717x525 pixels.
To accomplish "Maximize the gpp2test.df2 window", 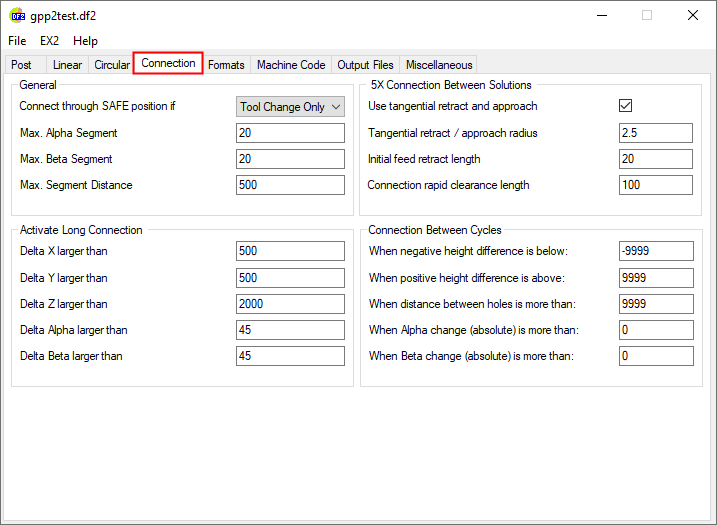I will pyautogui.click(x=646, y=15).
